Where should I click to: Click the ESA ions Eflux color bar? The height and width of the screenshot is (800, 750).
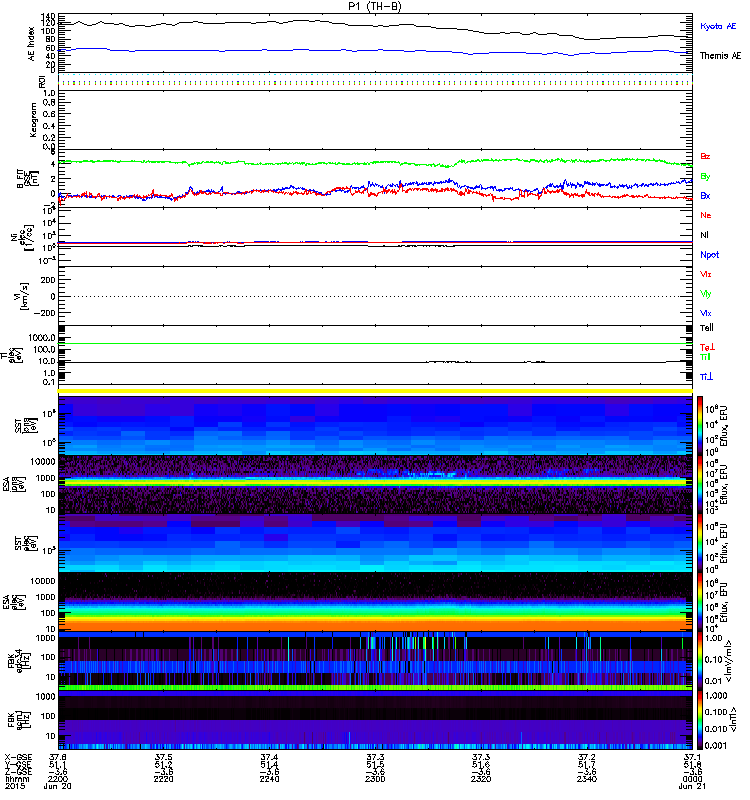point(700,485)
